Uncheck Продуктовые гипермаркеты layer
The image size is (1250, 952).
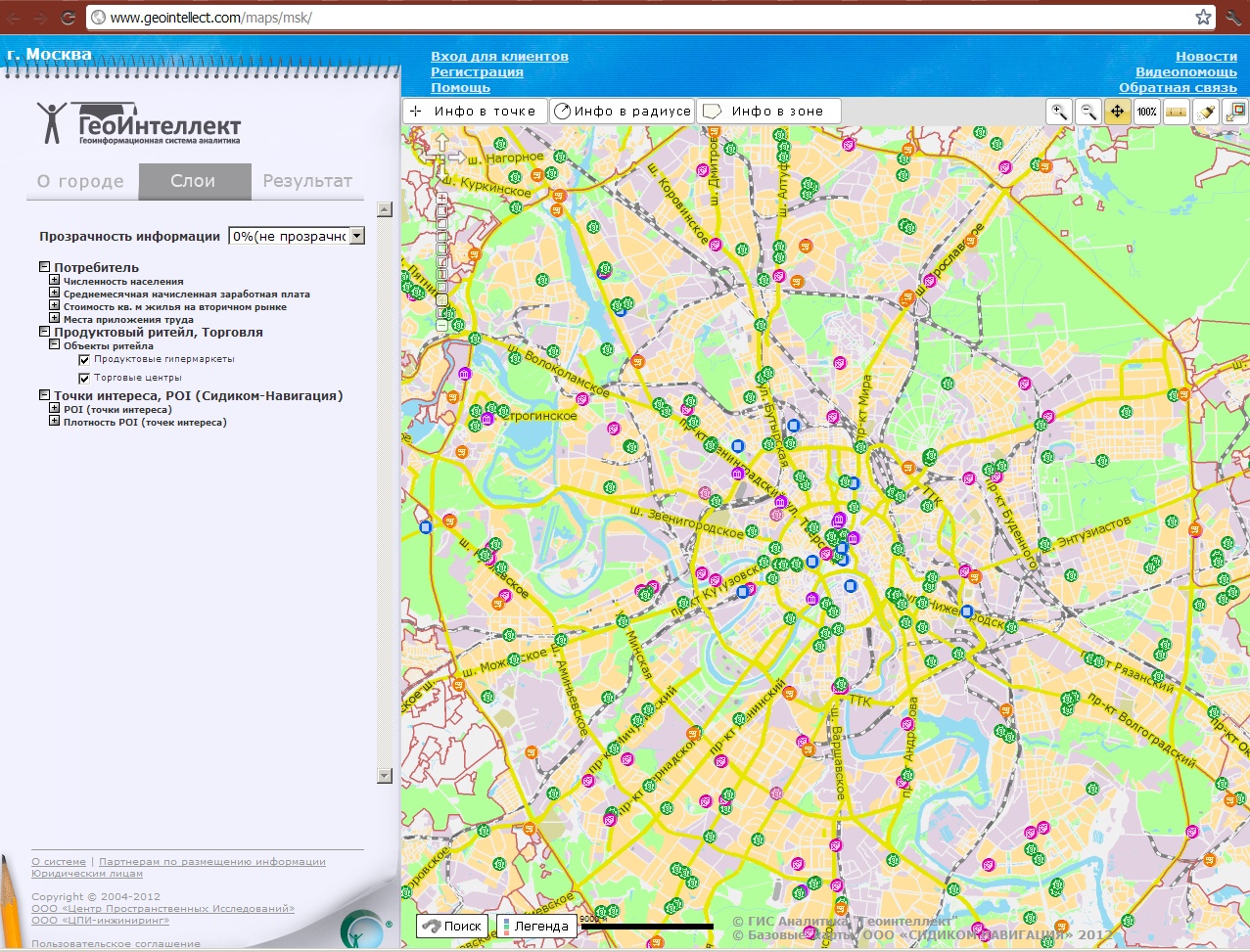[x=84, y=360]
